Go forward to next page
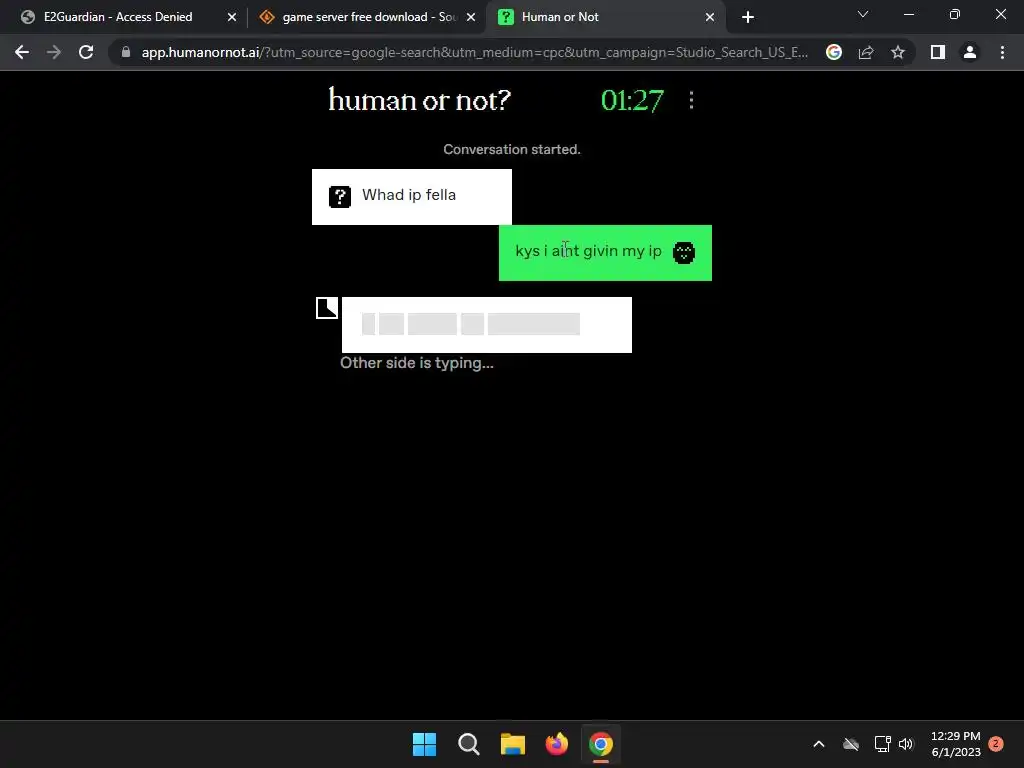Screen dimensions: 1024x768 (x=54, y=52)
